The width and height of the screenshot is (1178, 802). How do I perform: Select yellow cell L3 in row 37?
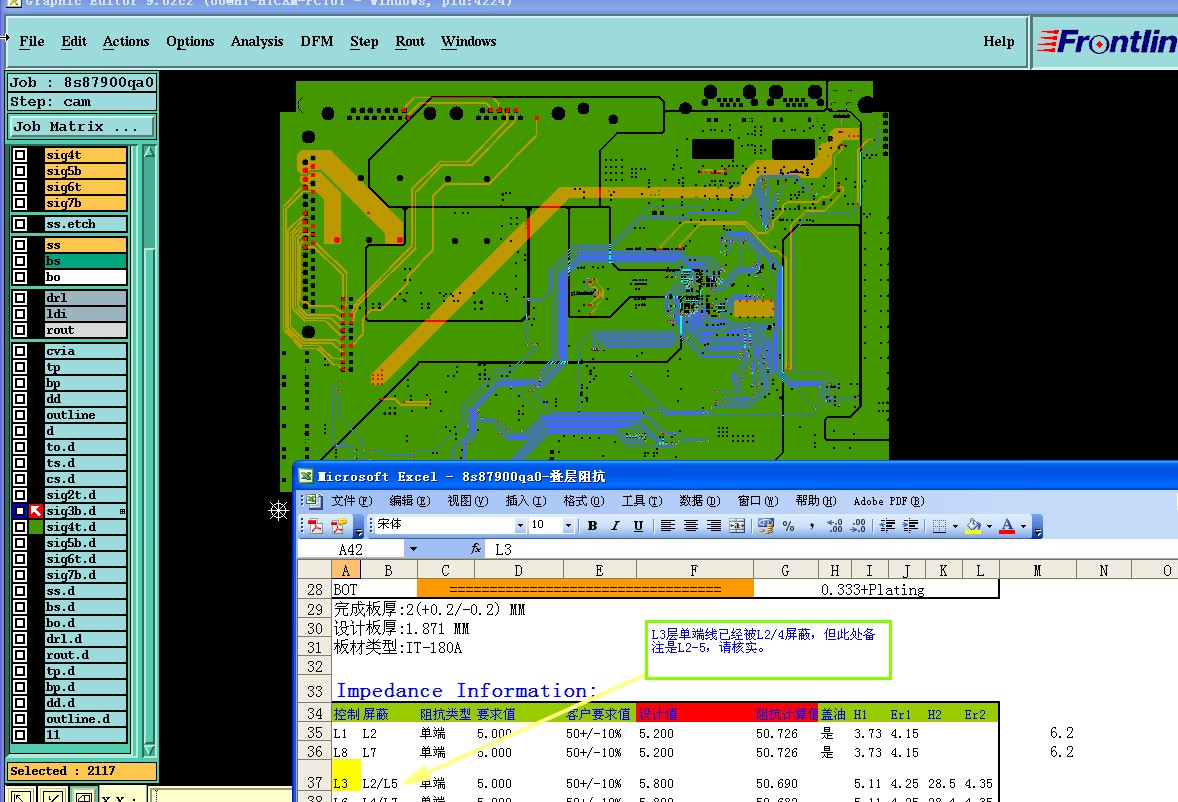coord(346,777)
